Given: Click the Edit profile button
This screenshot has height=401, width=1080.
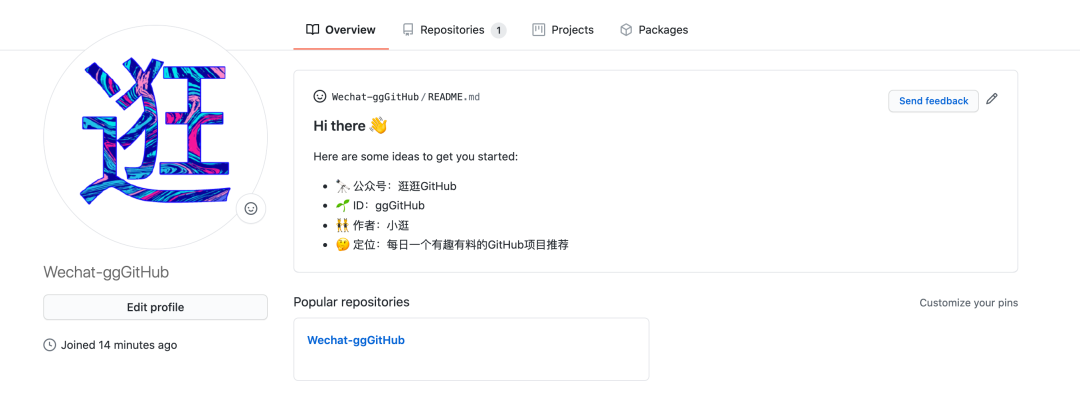Looking at the screenshot, I should pos(156,307).
